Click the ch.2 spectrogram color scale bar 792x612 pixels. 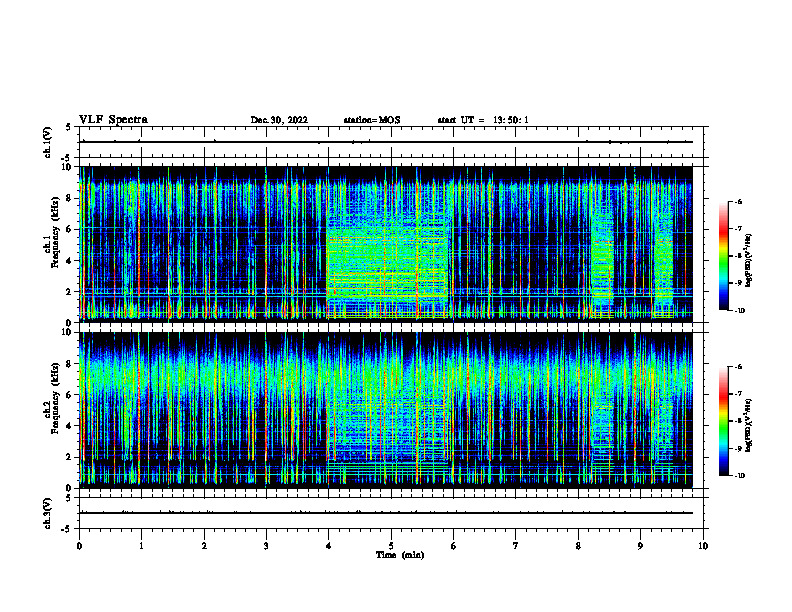point(724,421)
